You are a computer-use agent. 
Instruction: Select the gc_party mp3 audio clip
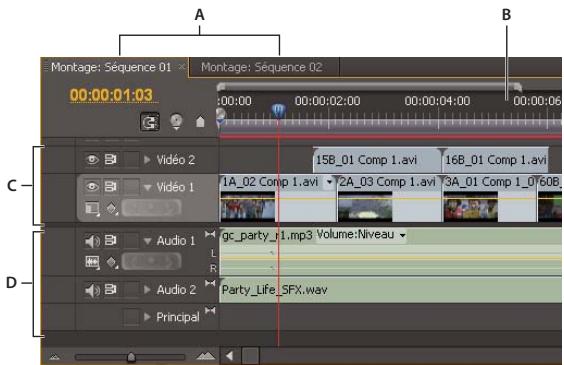click(391, 252)
